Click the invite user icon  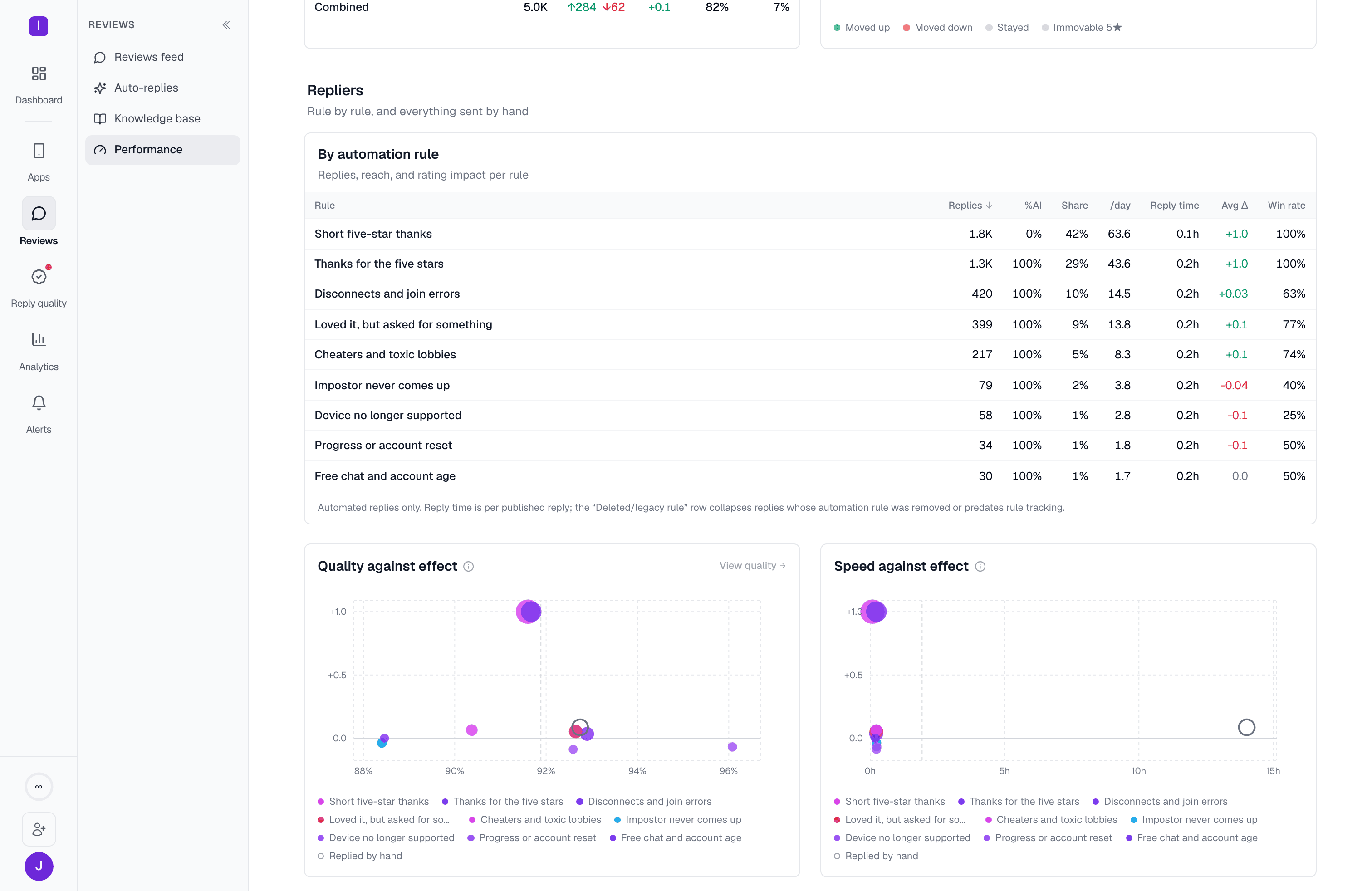(x=39, y=829)
